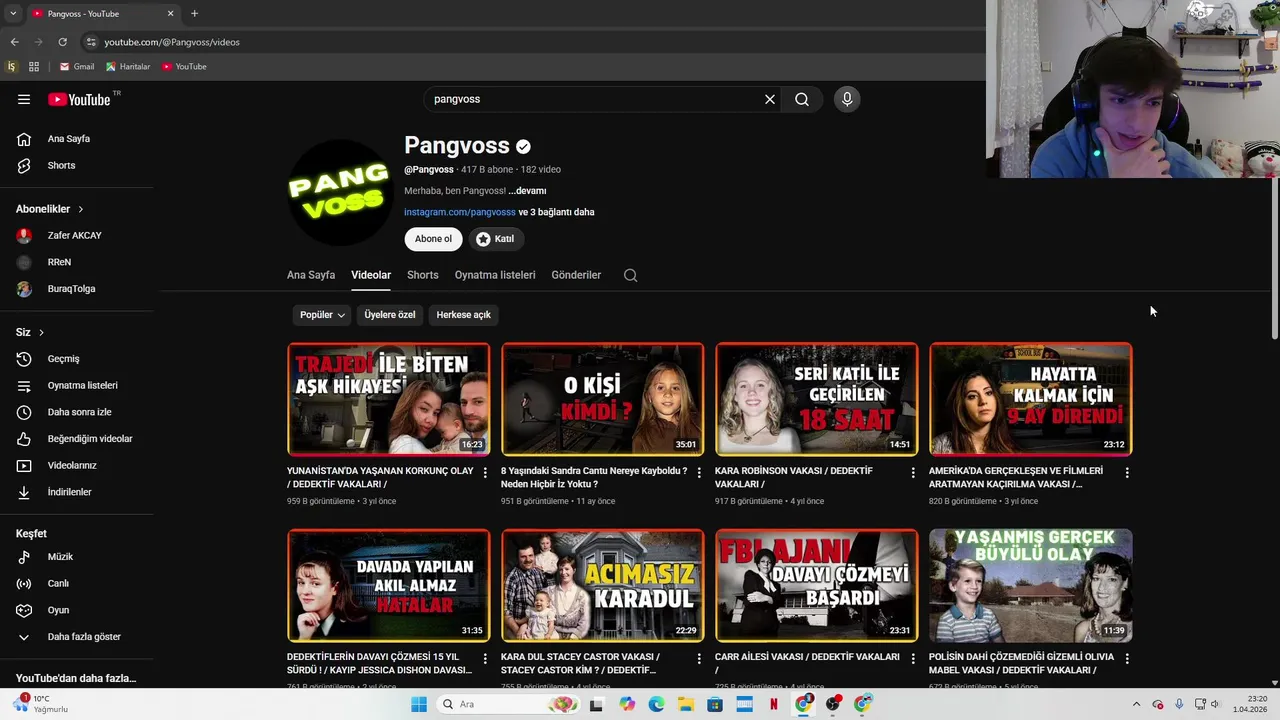Open the Oynatma listeleri channel tab

click(x=495, y=275)
